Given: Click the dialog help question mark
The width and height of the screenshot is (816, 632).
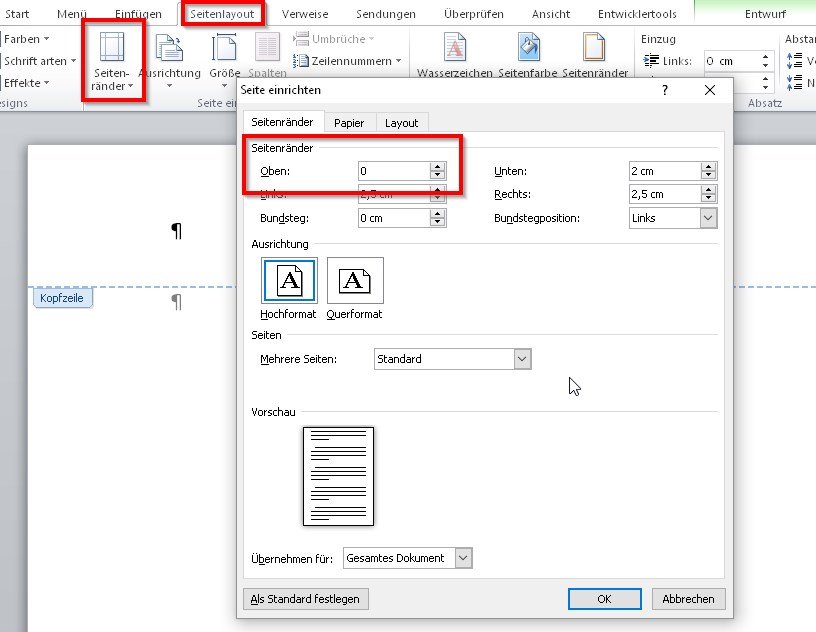Looking at the screenshot, I should click(665, 90).
